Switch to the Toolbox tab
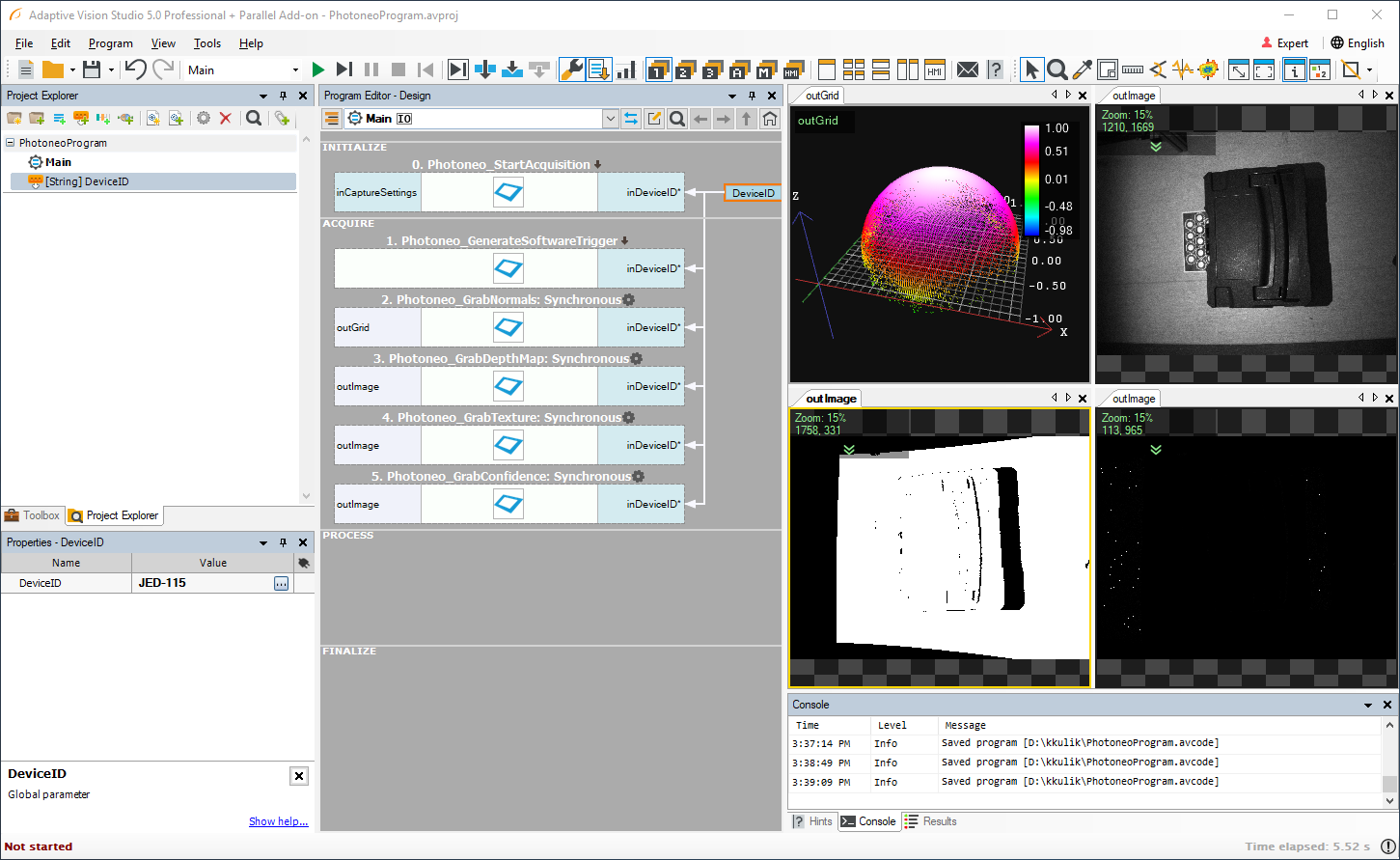The width and height of the screenshot is (1400, 860). 32,515
